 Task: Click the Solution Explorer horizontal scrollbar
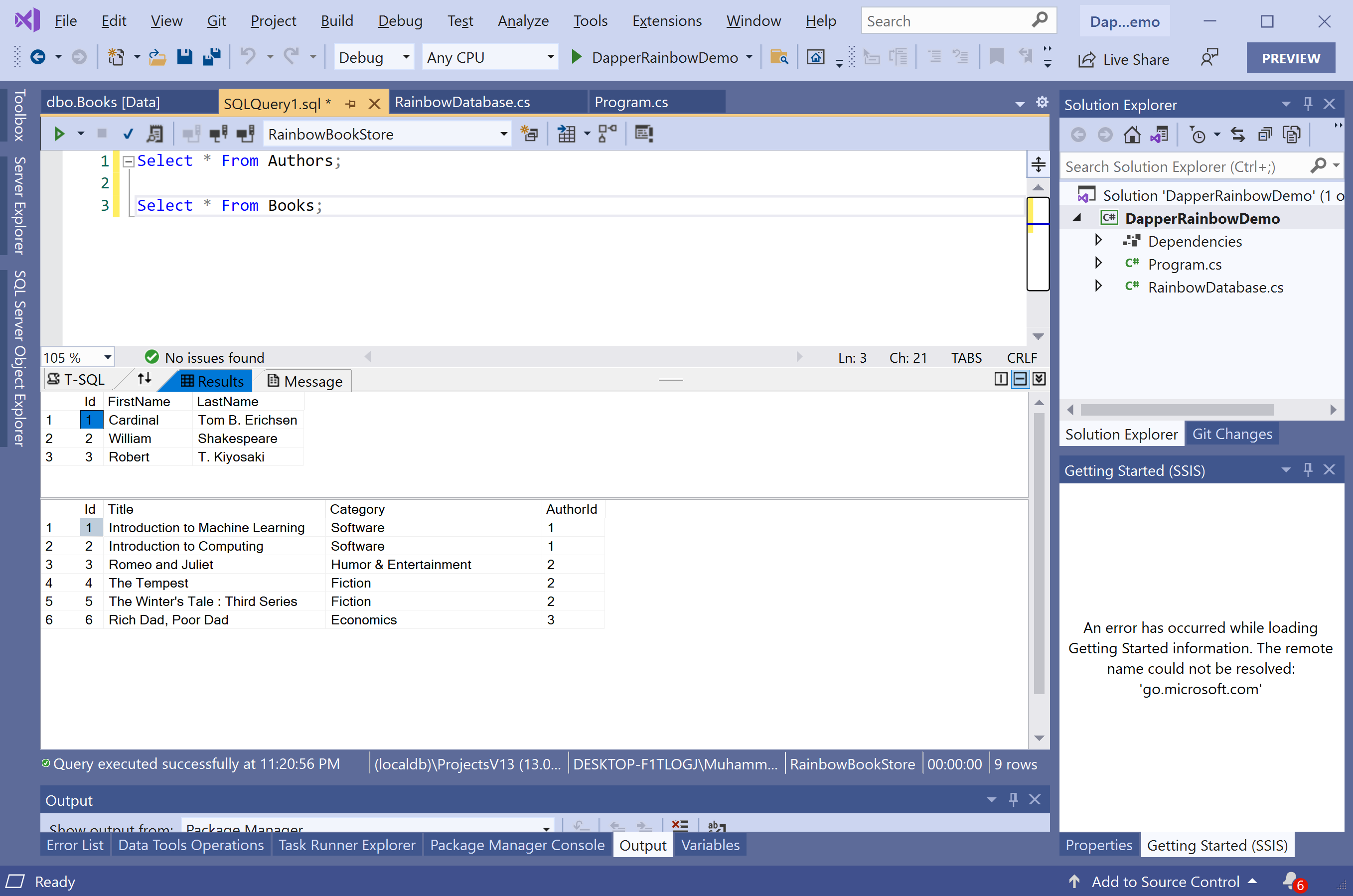tap(1177, 410)
